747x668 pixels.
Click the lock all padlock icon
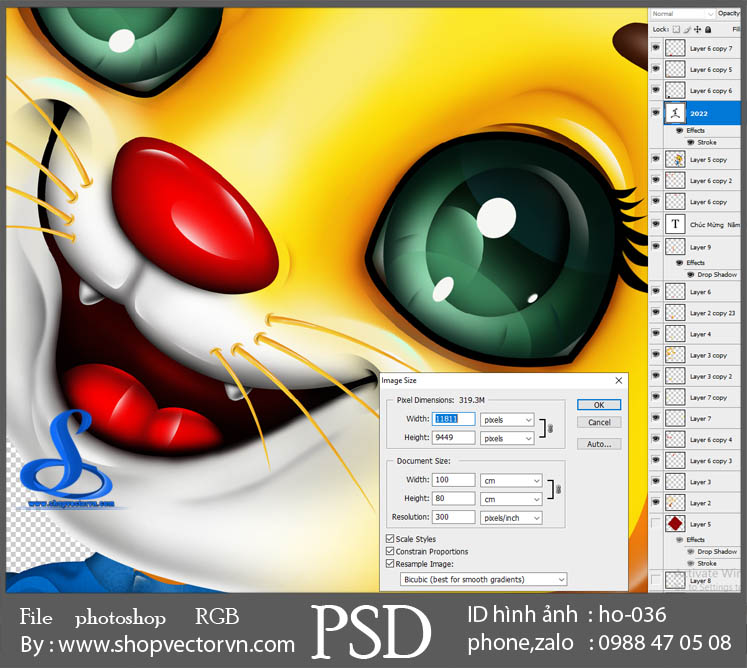coord(708,30)
